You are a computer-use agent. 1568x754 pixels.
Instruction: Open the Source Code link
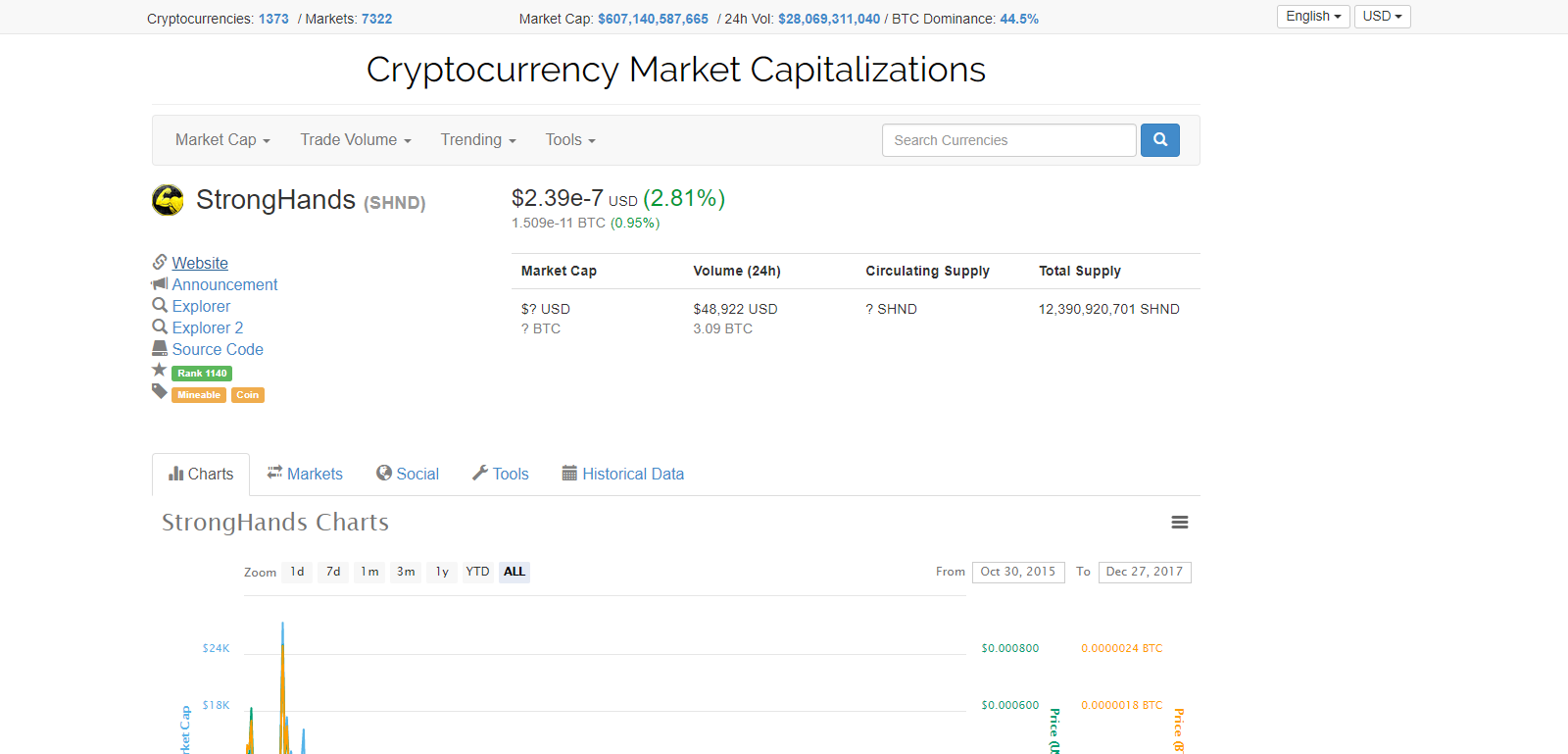tap(218, 349)
